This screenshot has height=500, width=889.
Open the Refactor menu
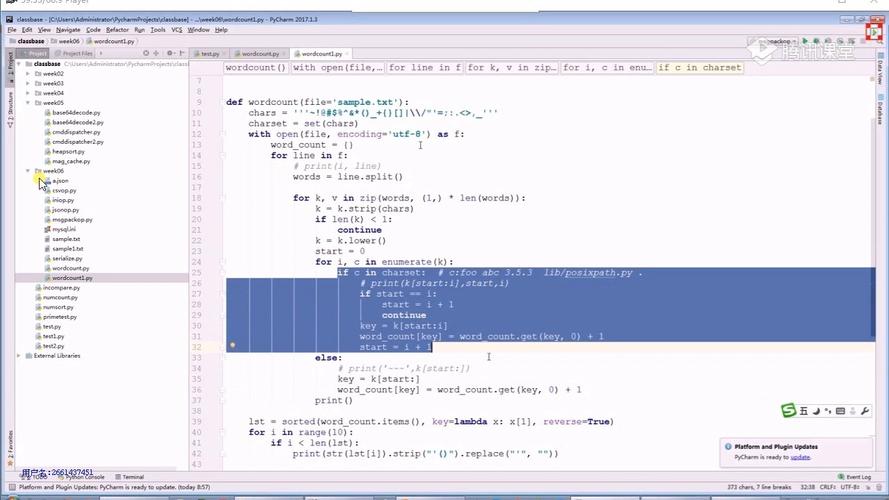pyautogui.click(x=117, y=29)
